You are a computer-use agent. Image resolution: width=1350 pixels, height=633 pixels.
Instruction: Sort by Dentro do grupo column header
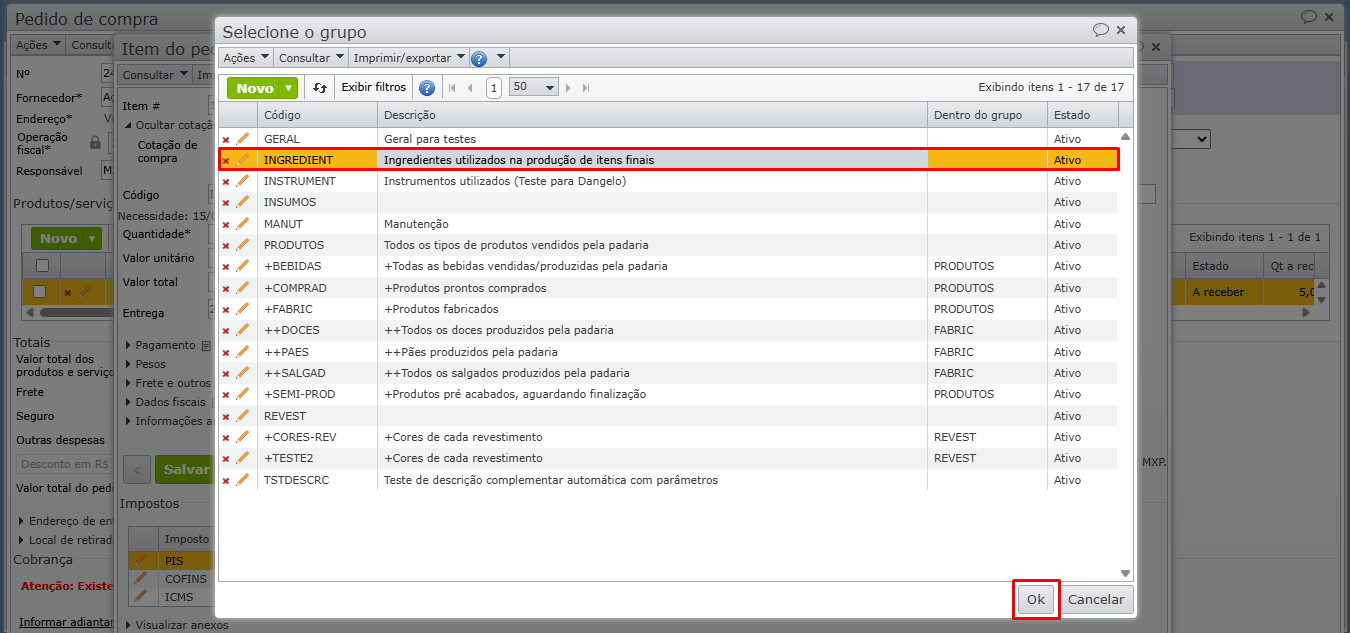tap(987, 115)
